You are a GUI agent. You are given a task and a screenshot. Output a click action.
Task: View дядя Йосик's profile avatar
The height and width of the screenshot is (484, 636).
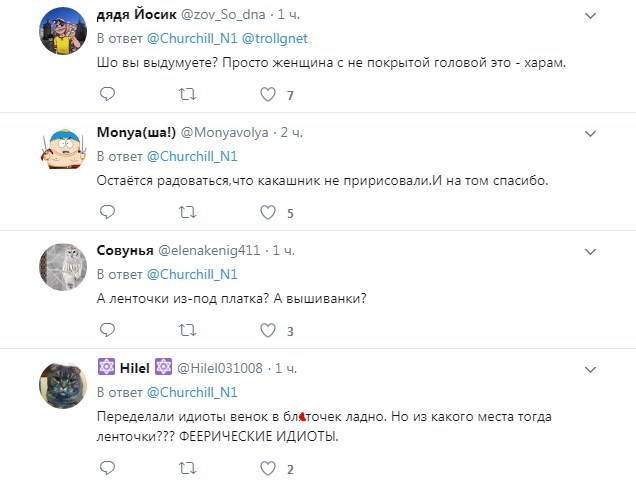click(x=62, y=34)
